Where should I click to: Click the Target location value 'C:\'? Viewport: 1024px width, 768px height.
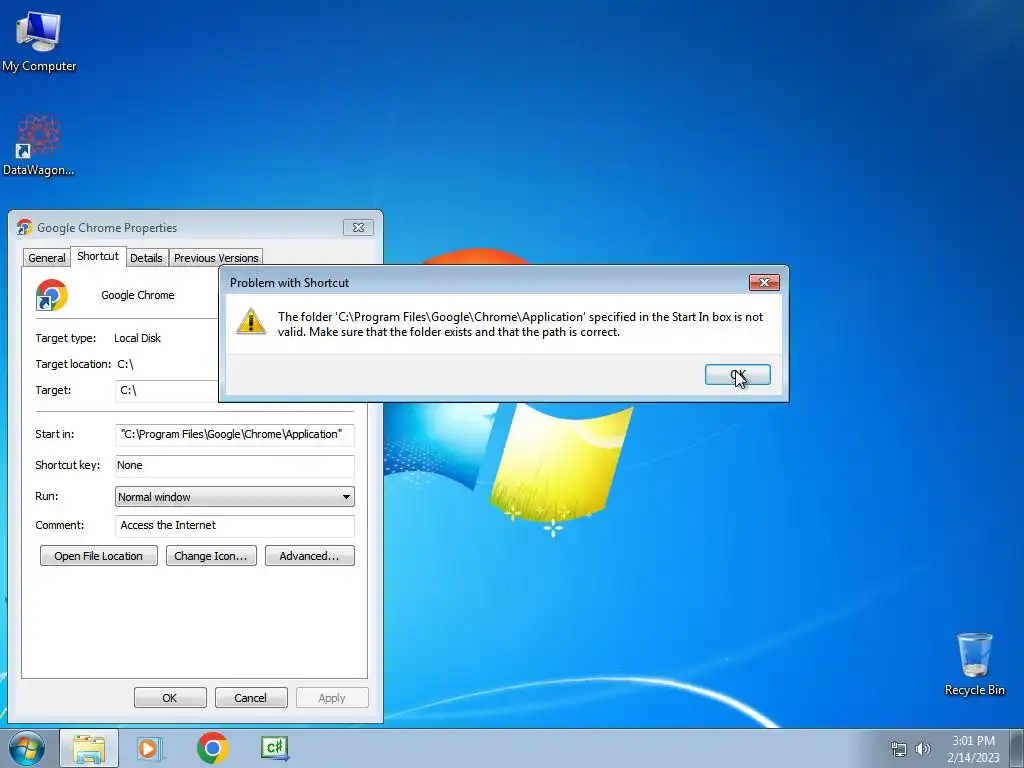click(x=125, y=364)
